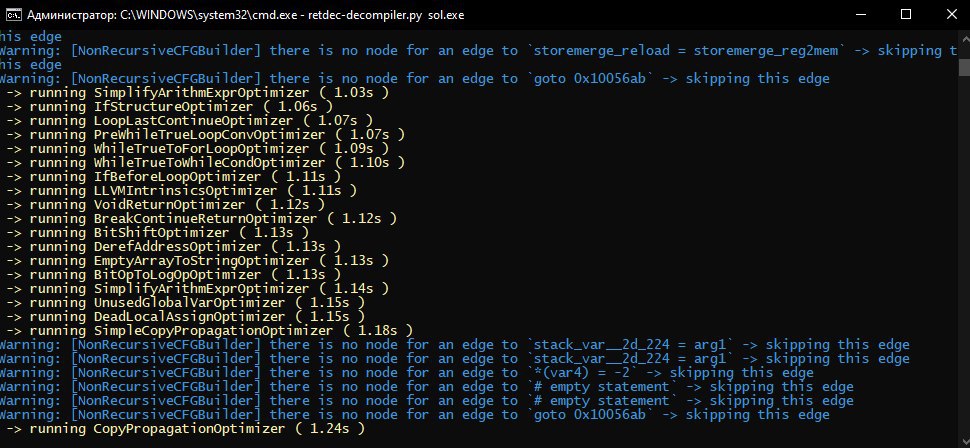Viewport: 970px width, 448px height.
Task: Click the BreakContinueReturnOptimizer line
Action: click(x=201, y=218)
